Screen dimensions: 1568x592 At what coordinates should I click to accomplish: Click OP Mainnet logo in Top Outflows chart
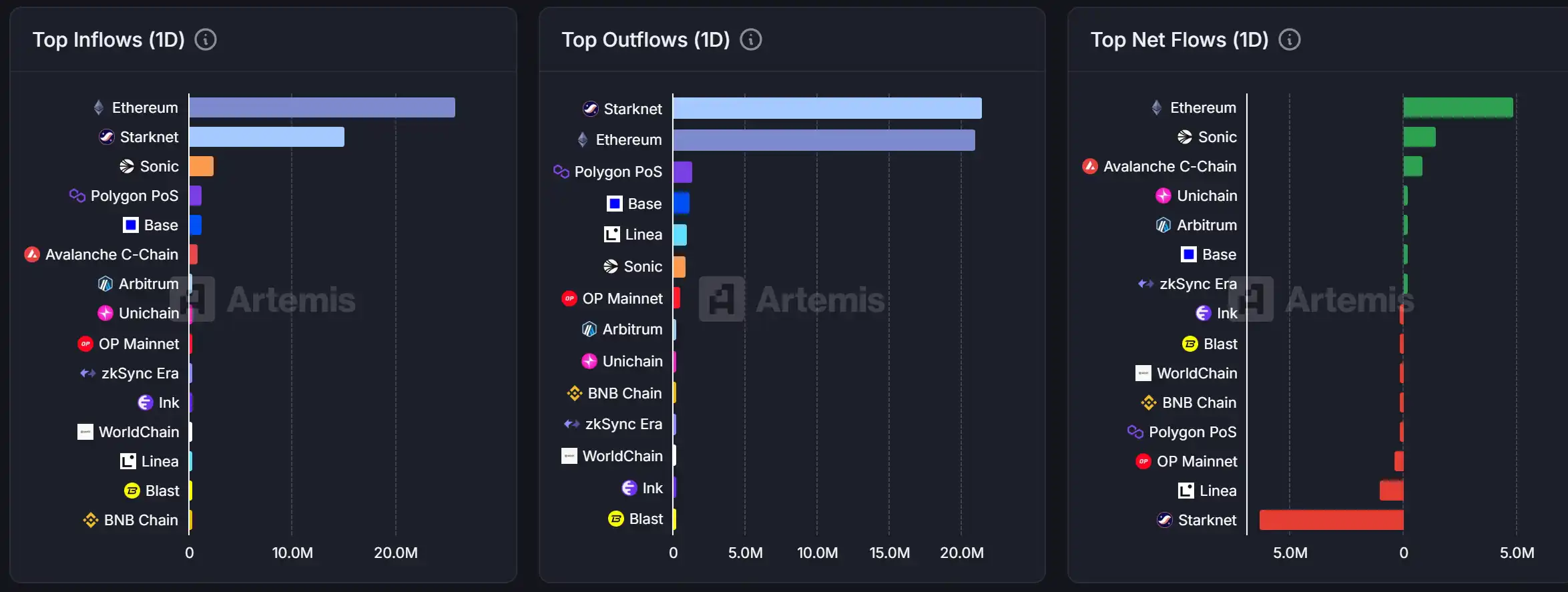(569, 298)
